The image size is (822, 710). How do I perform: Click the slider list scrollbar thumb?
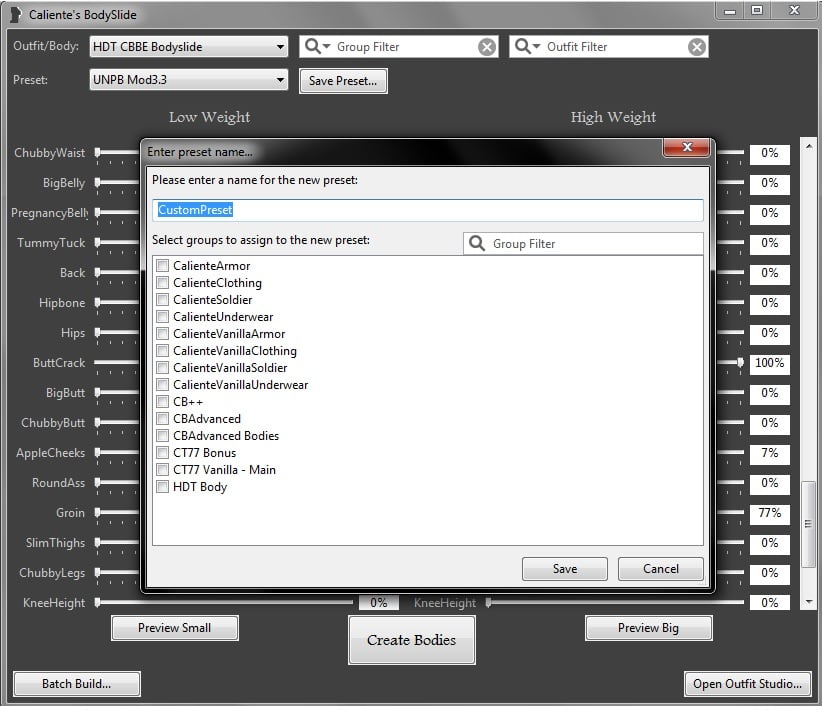coord(808,524)
